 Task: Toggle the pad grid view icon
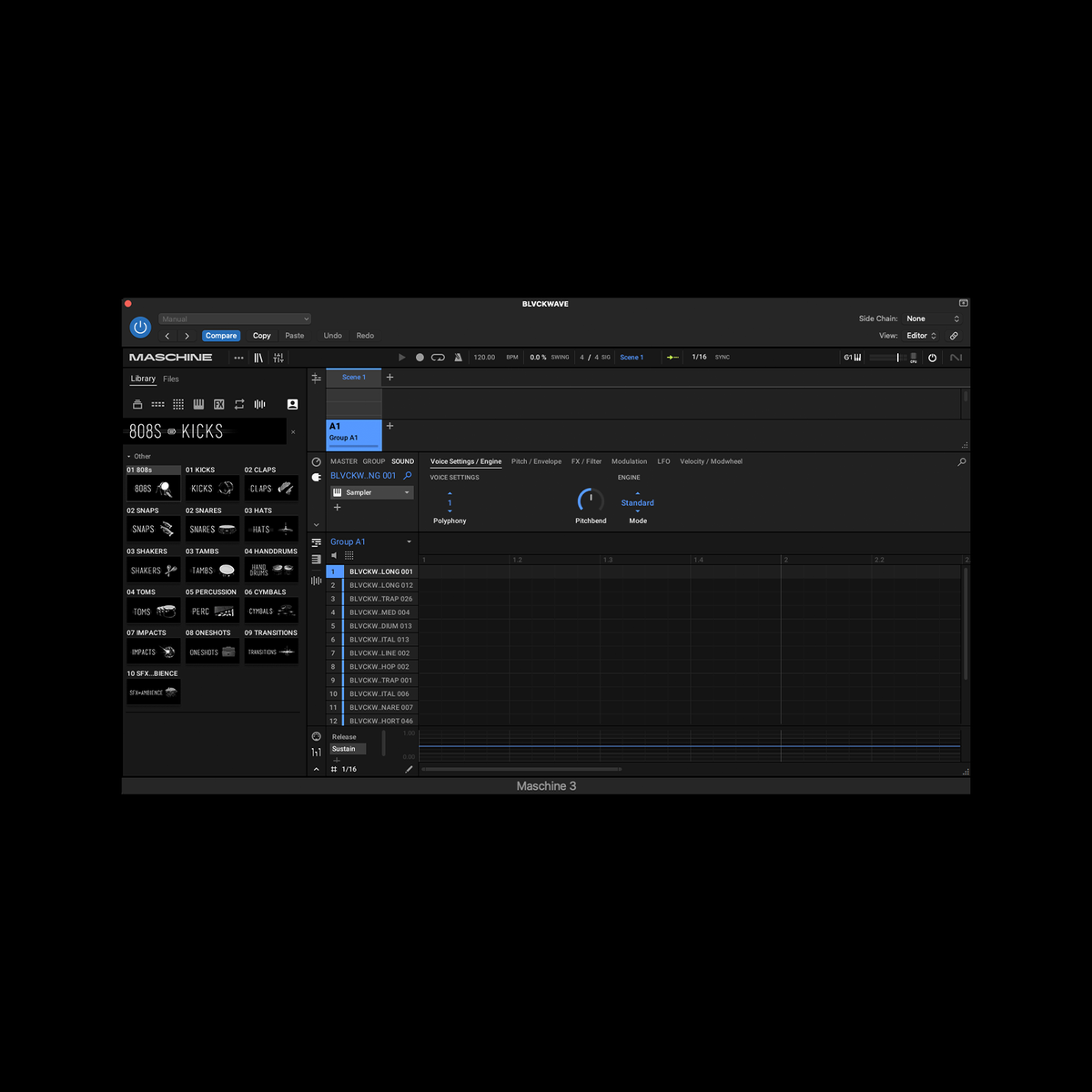point(349,555)
